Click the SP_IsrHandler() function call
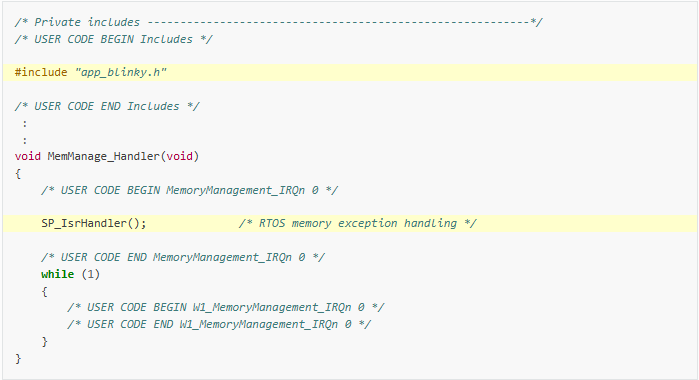Viewport: 699px width, 380px height. pos(94,223)
